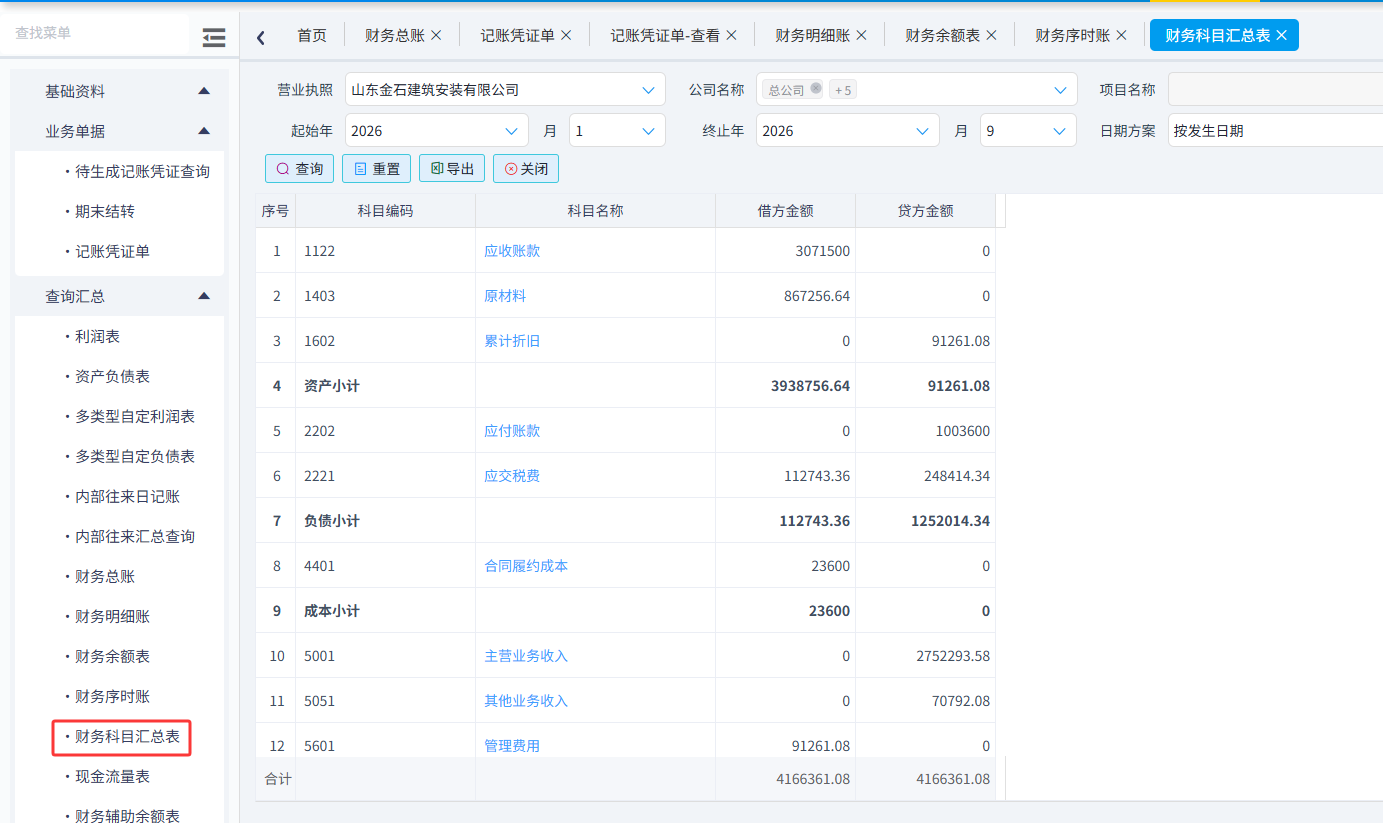The image size is (1383, 823).
Task: Switch to the 财务序时账 tab
Action: tap(1072, 35)
